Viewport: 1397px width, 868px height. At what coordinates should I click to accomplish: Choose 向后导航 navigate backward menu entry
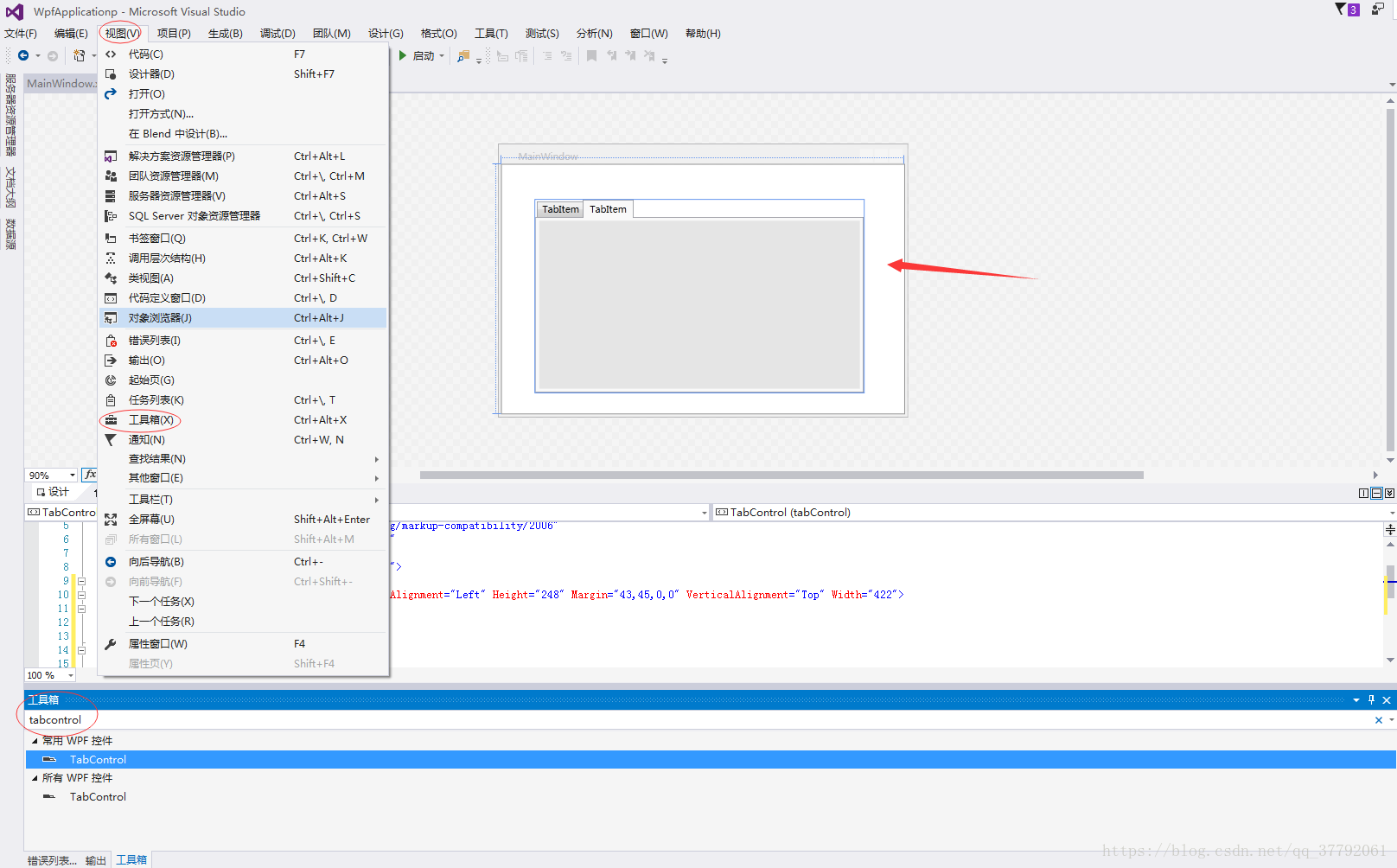pos(244,561)
